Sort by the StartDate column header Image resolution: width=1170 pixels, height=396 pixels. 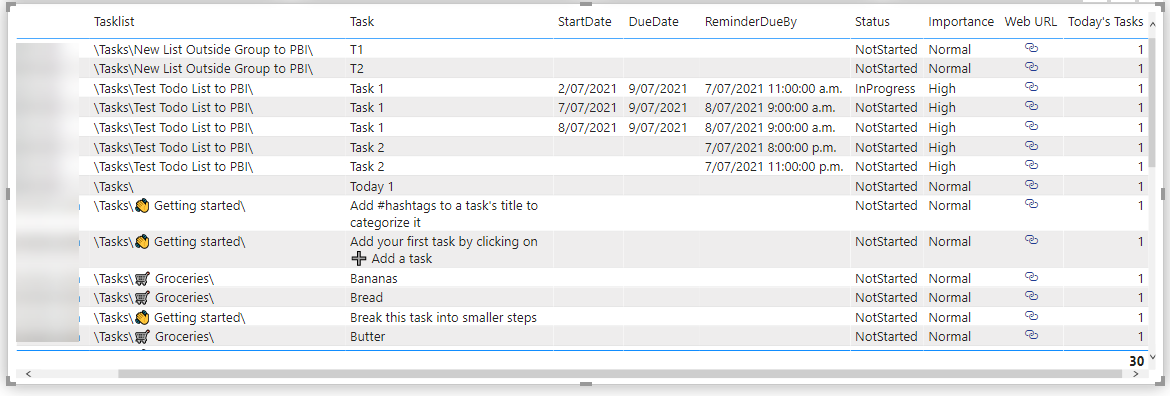585,22
